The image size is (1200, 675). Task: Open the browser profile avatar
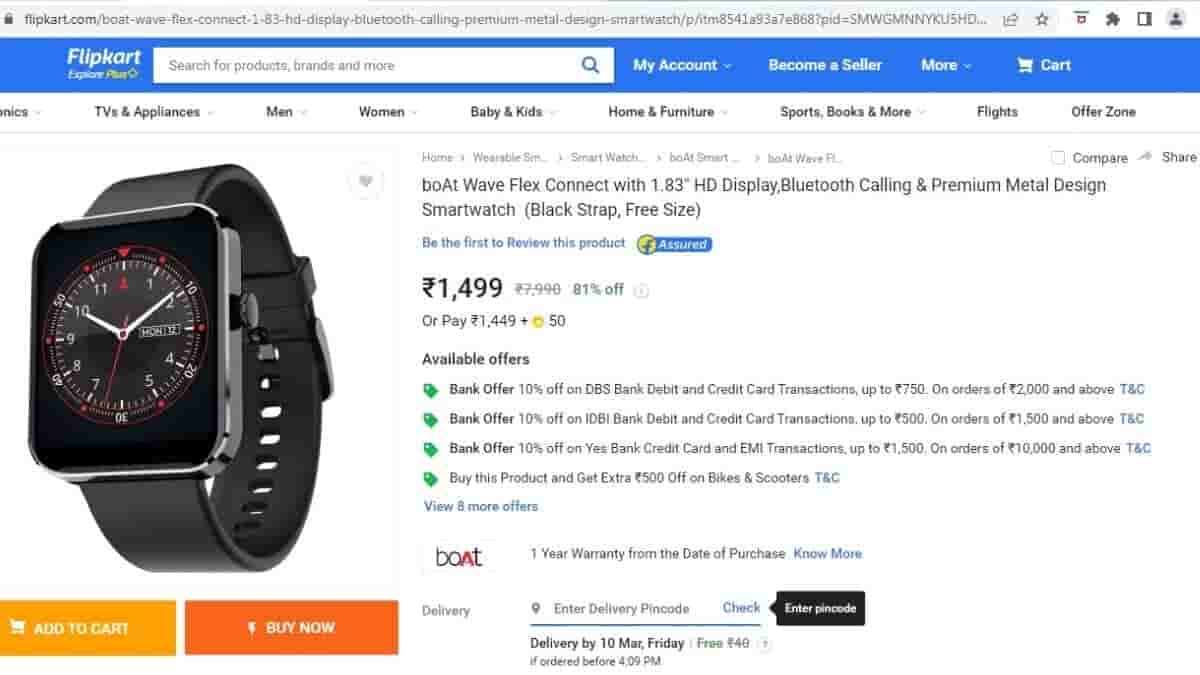point(1175,19)
